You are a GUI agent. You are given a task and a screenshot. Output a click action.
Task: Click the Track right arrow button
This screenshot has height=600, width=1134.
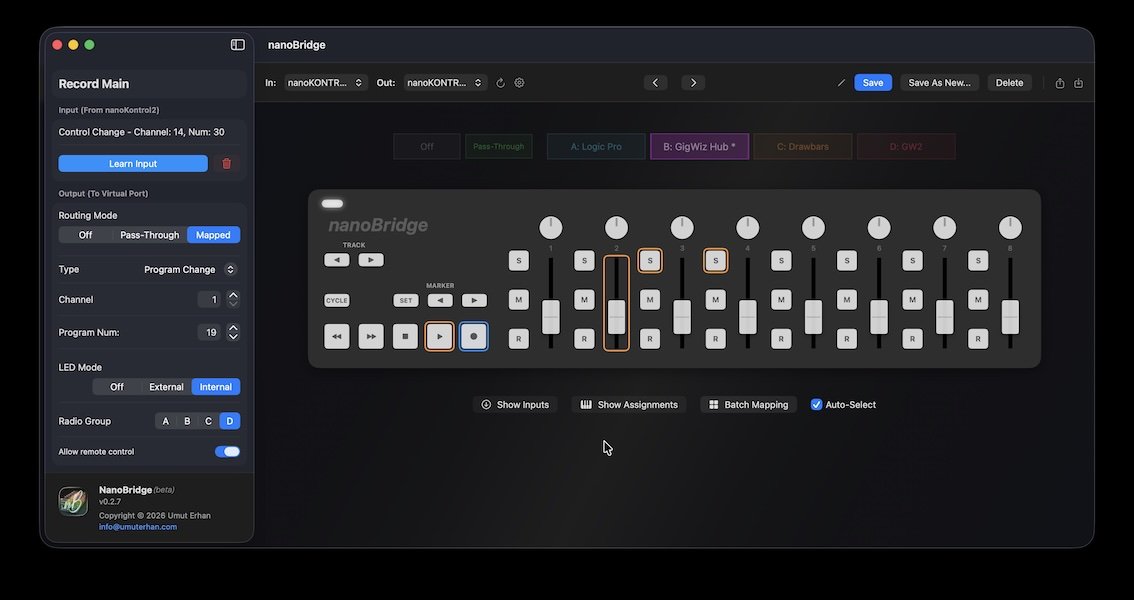[x=371, y=260]
